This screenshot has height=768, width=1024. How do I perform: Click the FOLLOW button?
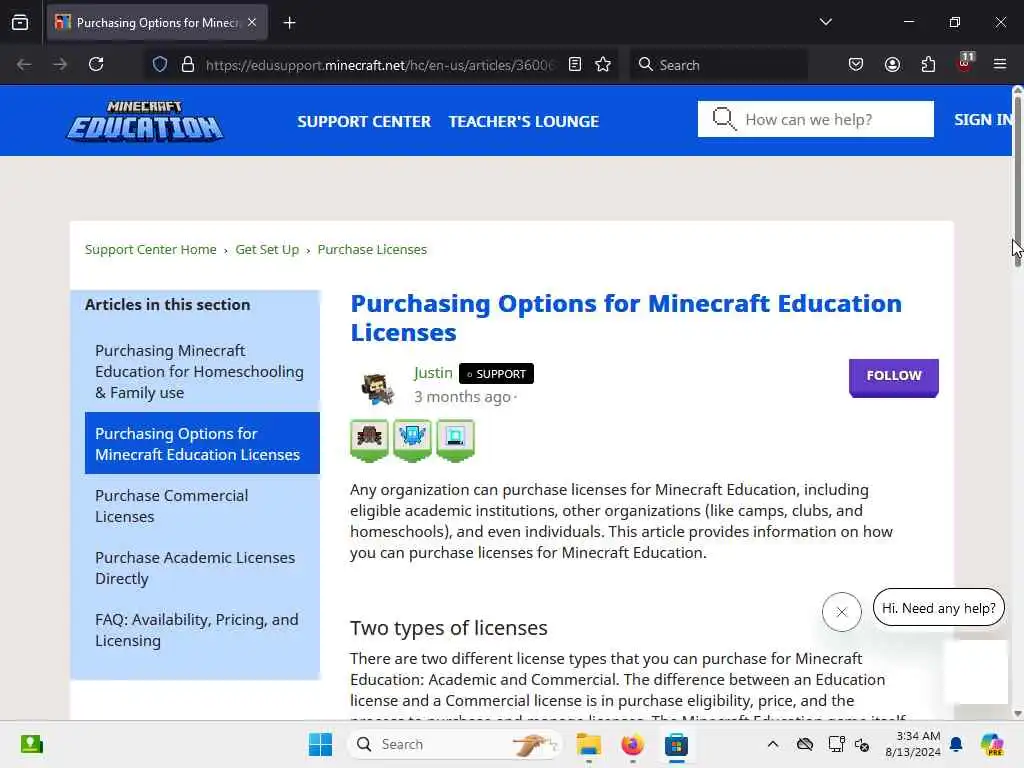click(x=893, y=377)
